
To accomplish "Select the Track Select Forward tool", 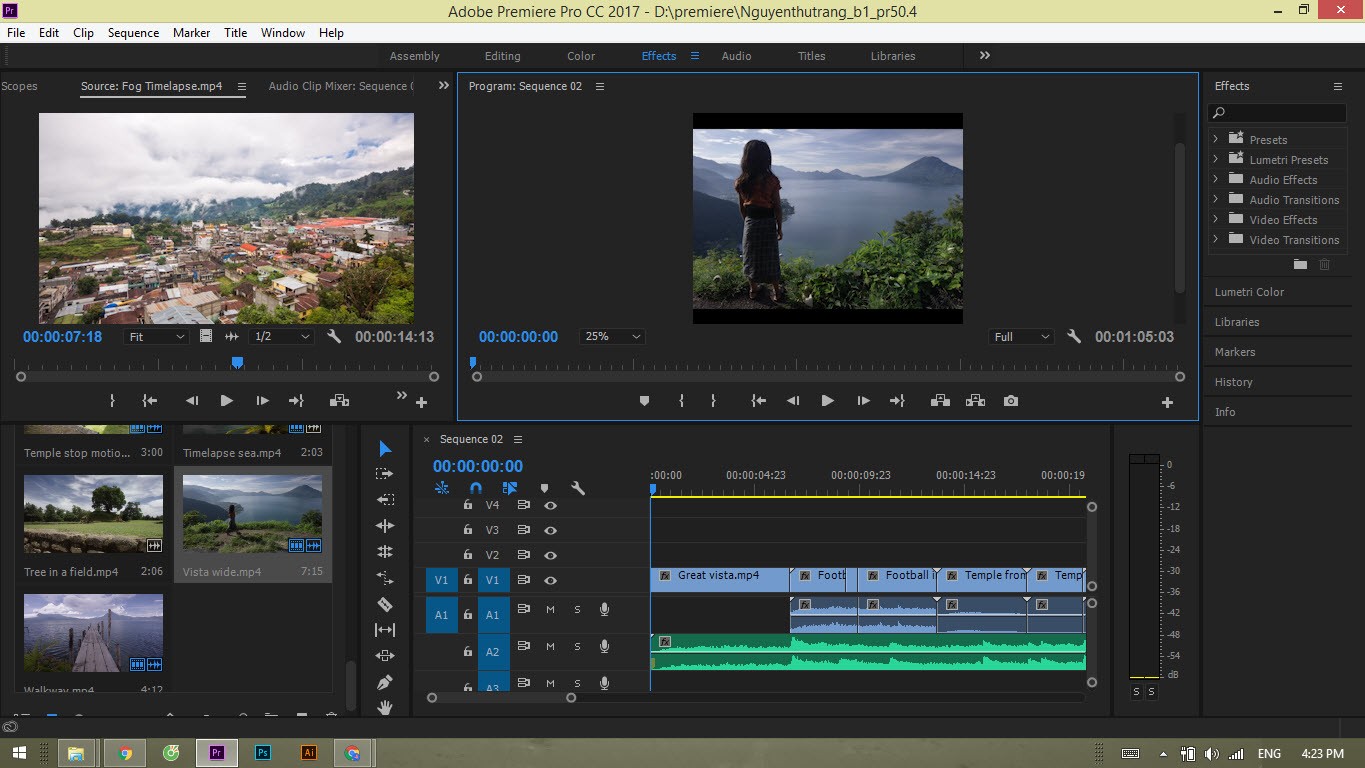I will click(x=385, y=473).
